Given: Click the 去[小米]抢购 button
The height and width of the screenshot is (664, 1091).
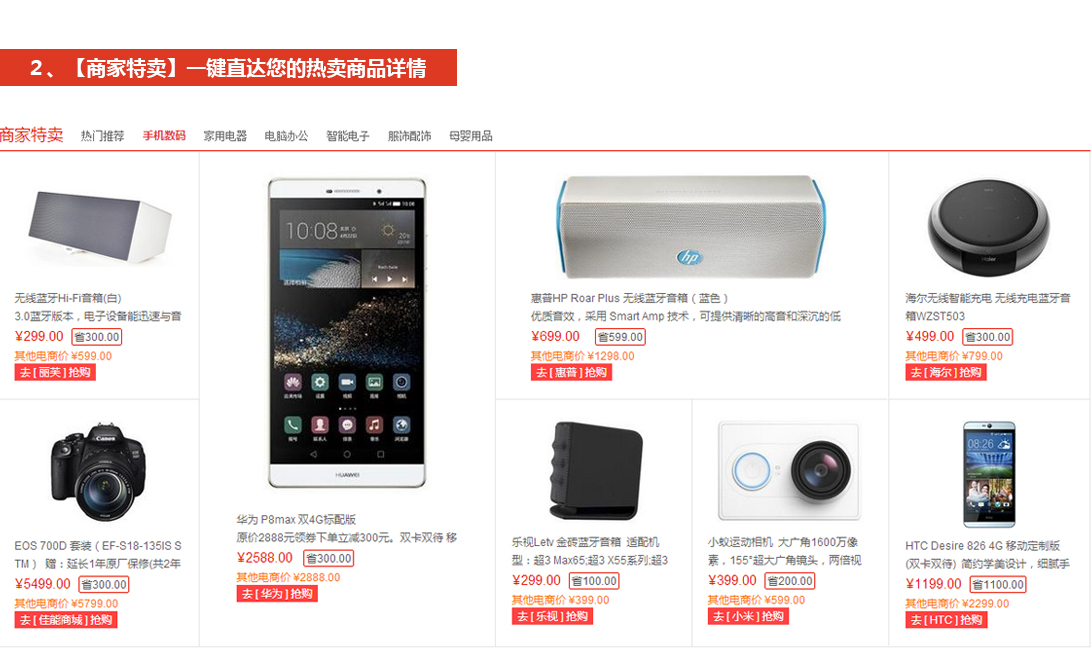Looking at the screenshot, I should coord(748,617).
